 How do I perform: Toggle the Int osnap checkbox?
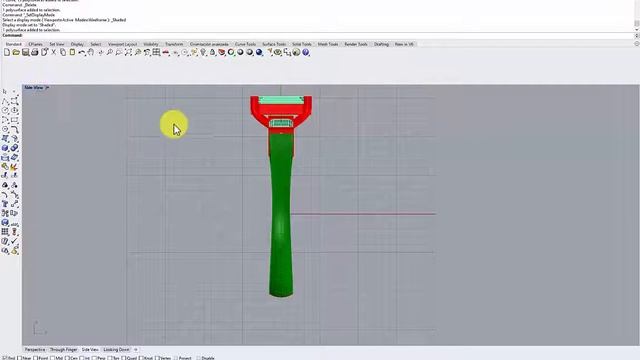coord(81,358)
